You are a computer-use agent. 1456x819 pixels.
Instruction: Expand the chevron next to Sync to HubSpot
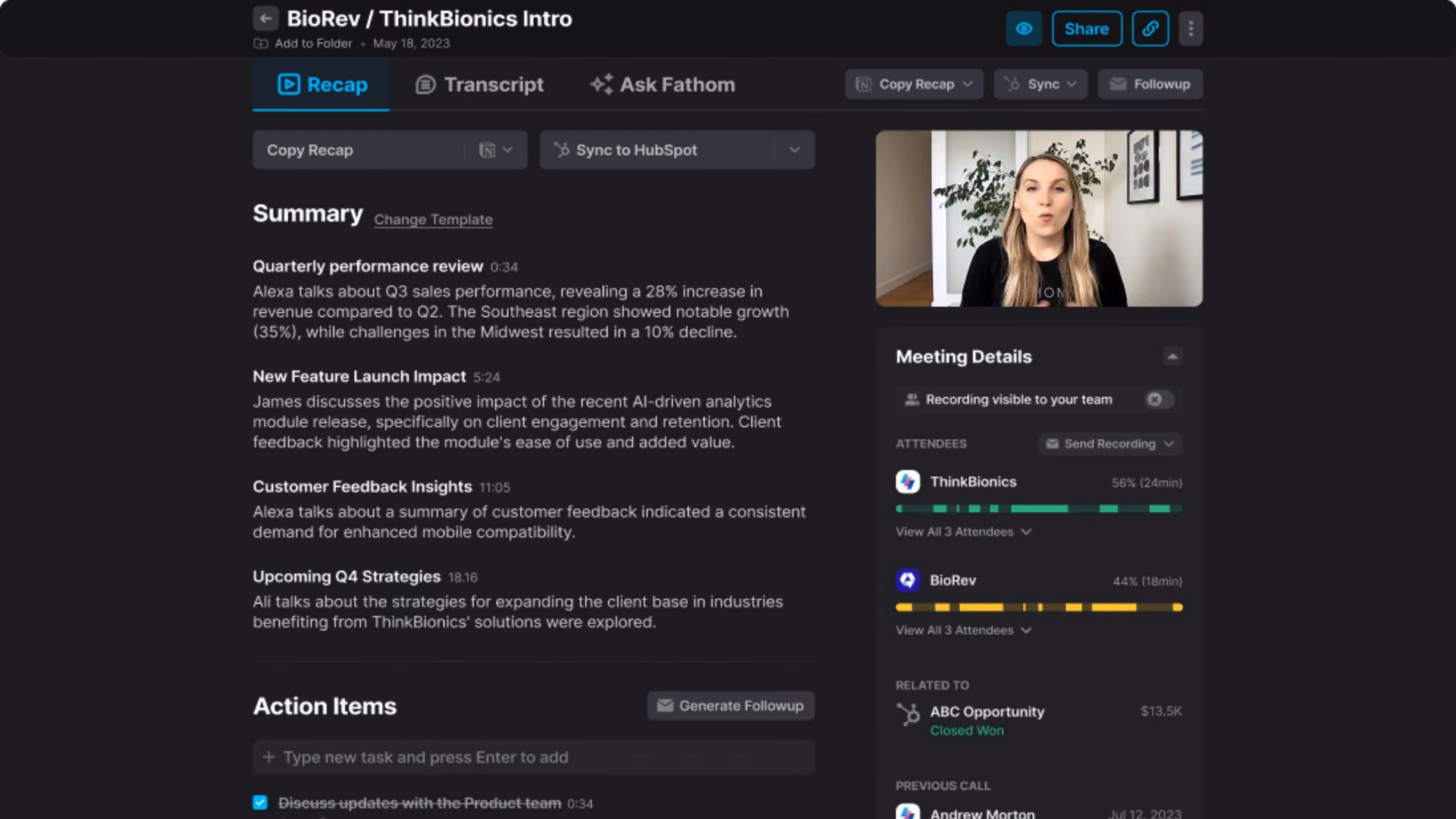tap(794, 150)
